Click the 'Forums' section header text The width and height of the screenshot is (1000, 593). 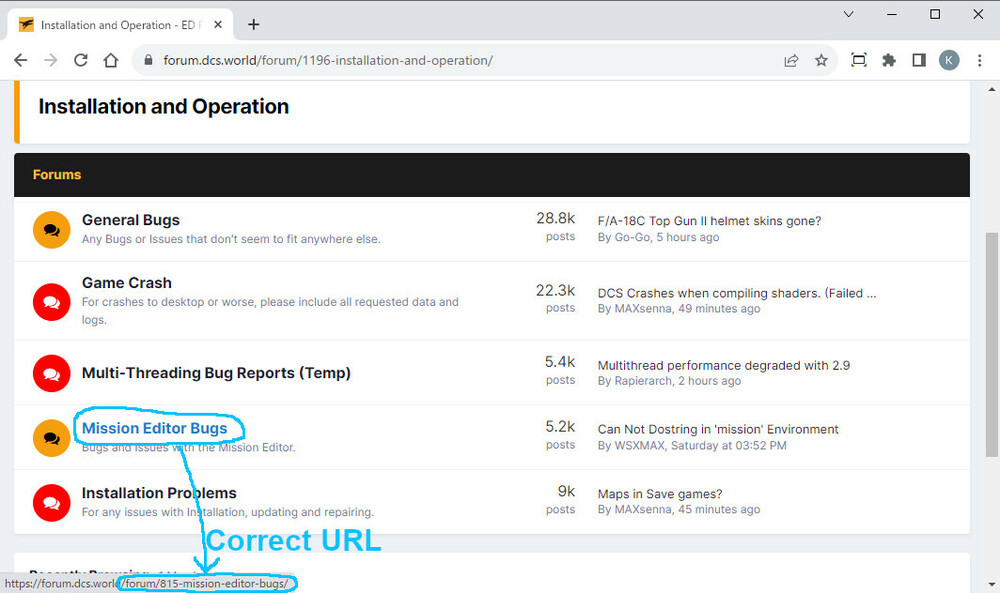pyautogui.click(x=57, y=175)
